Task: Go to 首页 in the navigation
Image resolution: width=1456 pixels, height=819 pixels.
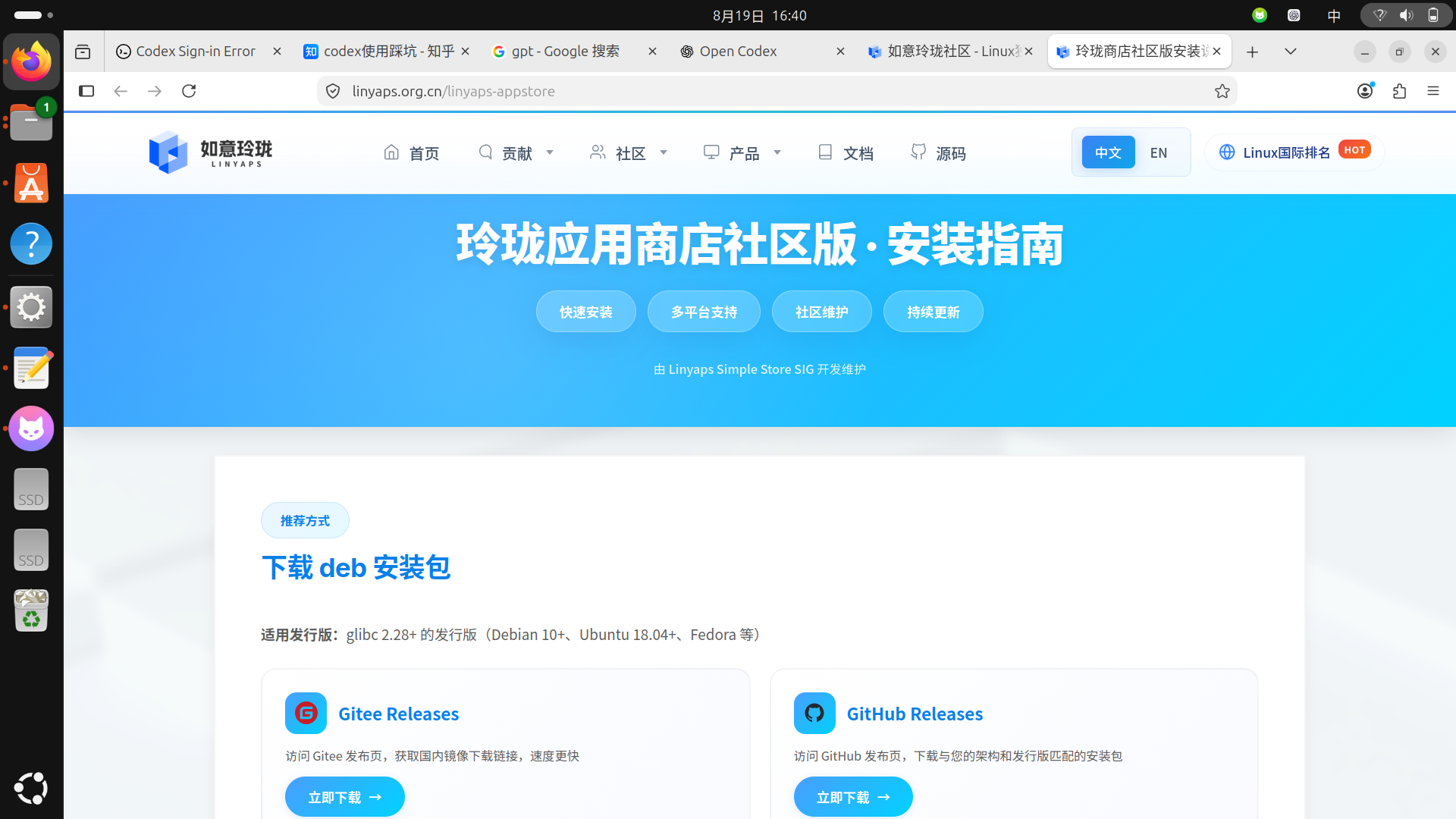Action: click(x=412, y=153)
